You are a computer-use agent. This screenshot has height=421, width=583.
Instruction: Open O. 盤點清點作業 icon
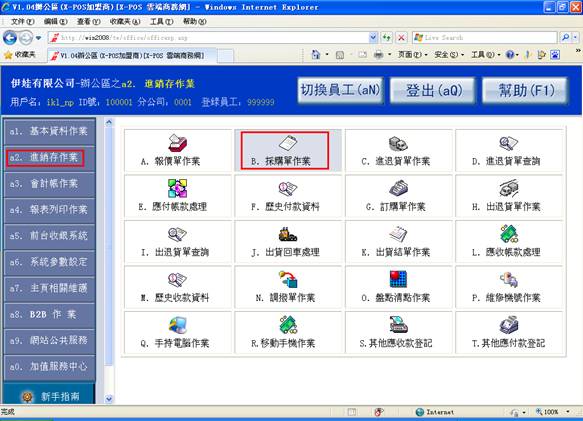(x=398, y=279)
